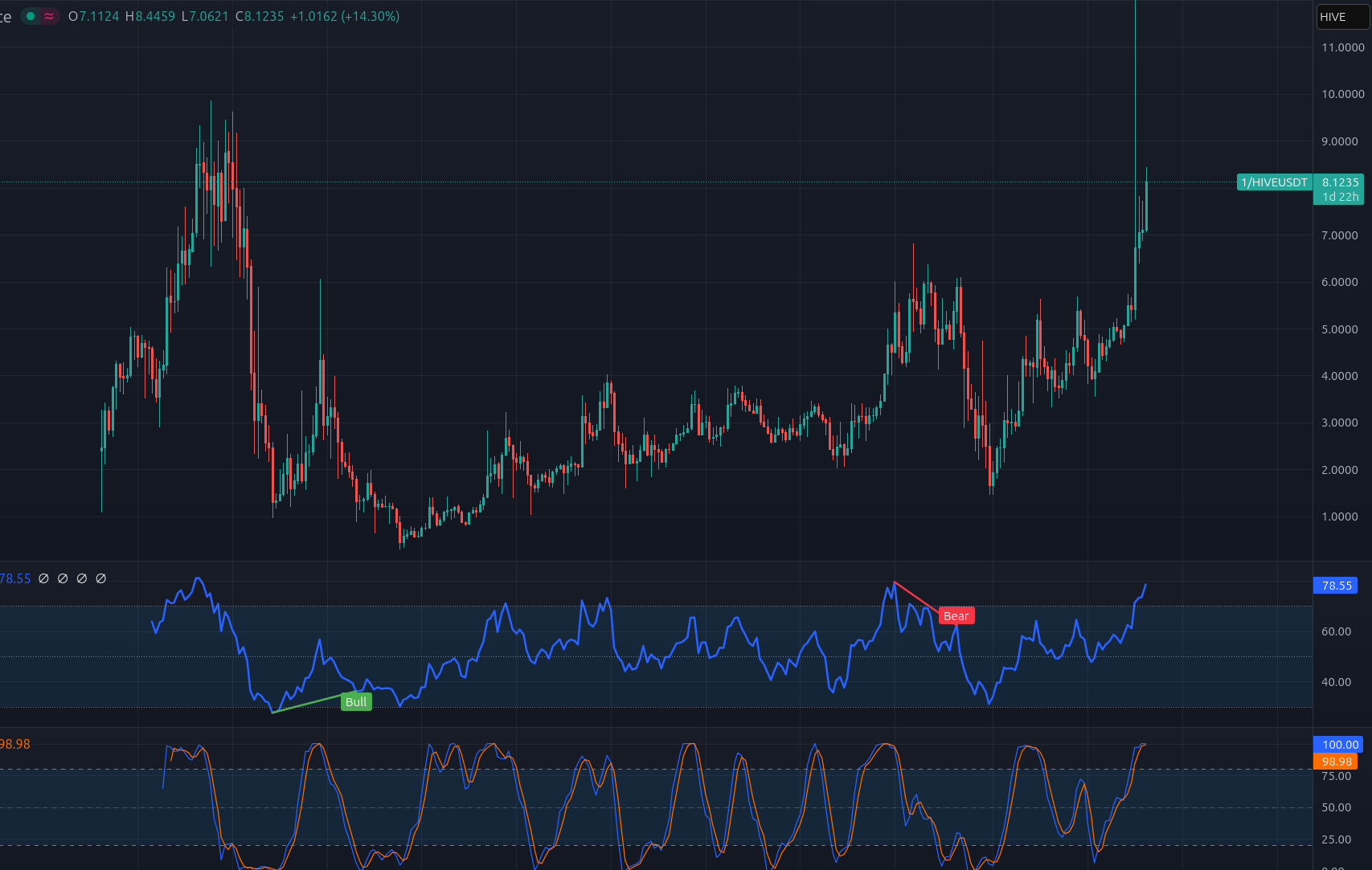Image resolution: width=1372 pixels, height=870 pixels.
Task: Click the 5.0000 price scale label
Action: (x=1340, y=329)
